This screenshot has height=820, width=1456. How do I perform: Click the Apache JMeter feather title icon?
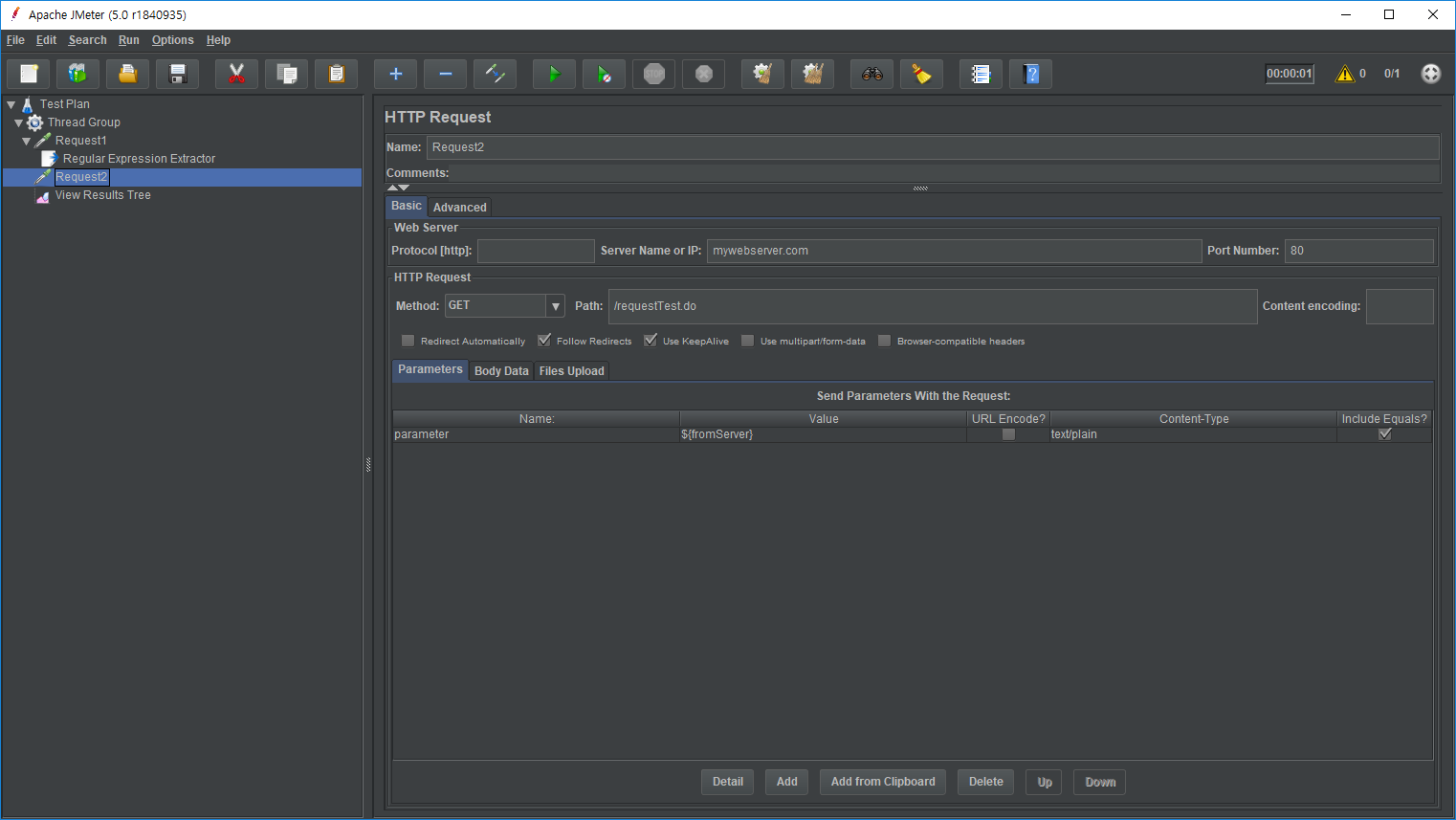(x=14, y=14)
